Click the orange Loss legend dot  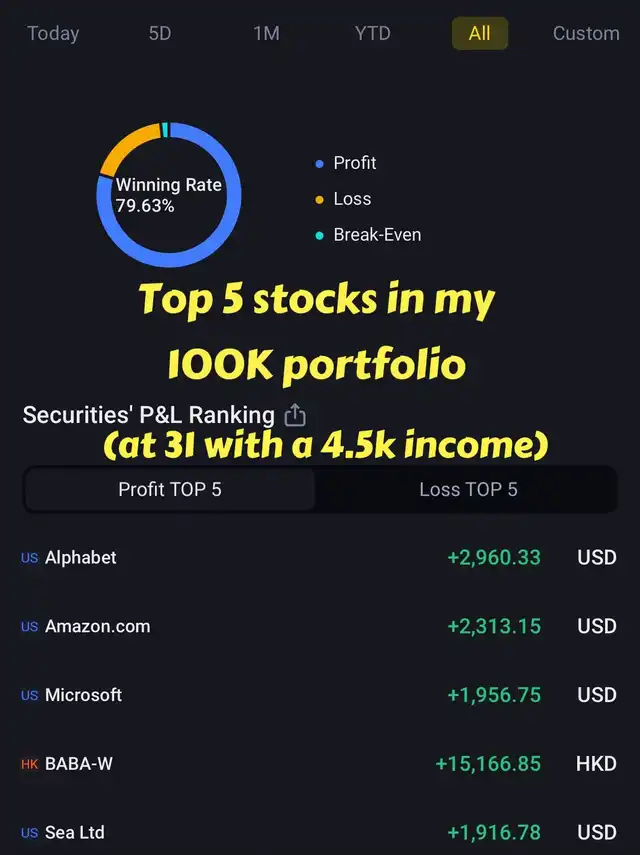pyautogui.click(x=319, y=200)
